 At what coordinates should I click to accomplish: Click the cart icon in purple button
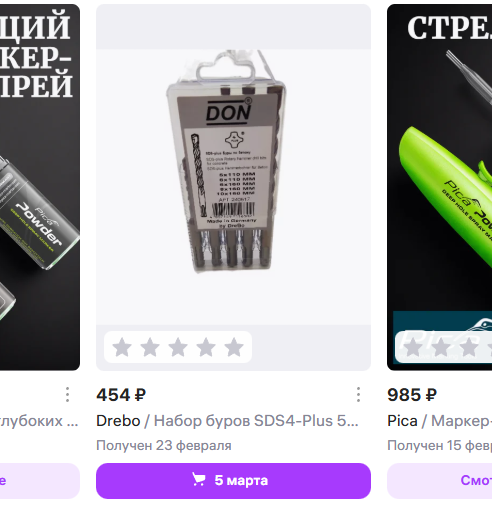(199, 480)
